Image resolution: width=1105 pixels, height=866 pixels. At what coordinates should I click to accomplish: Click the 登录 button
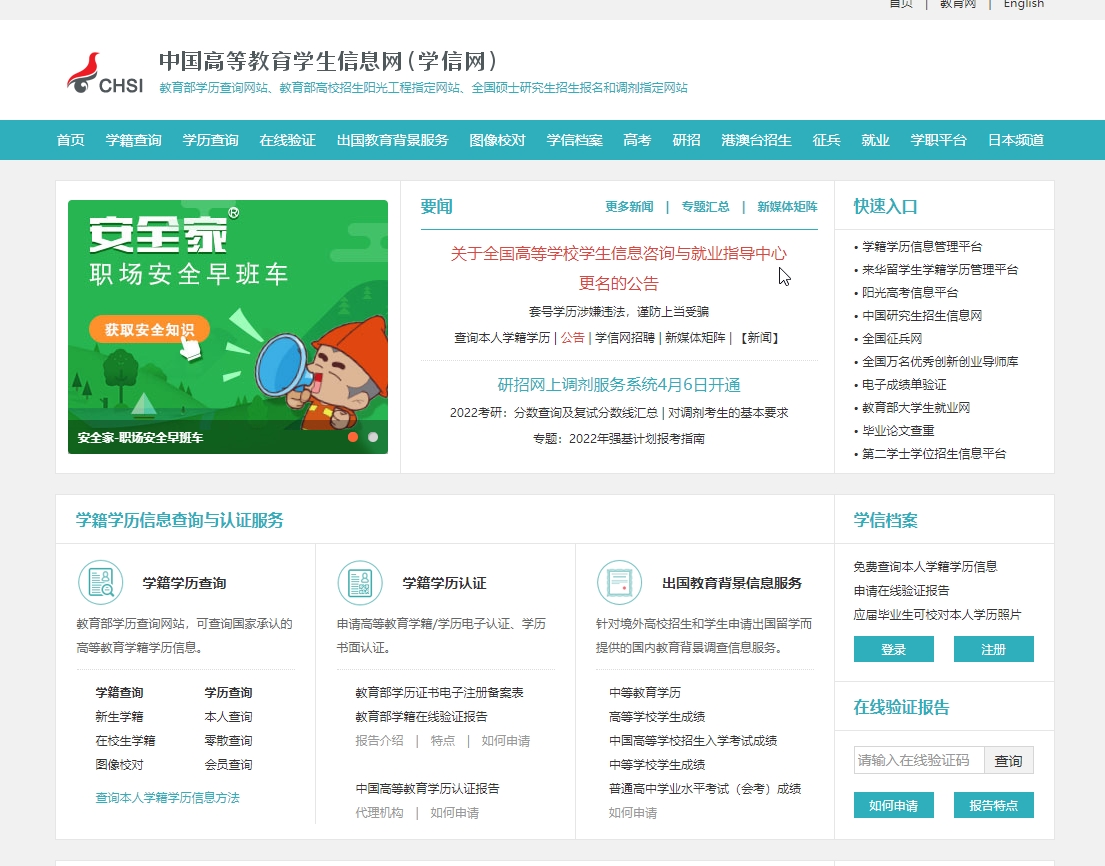894,649
